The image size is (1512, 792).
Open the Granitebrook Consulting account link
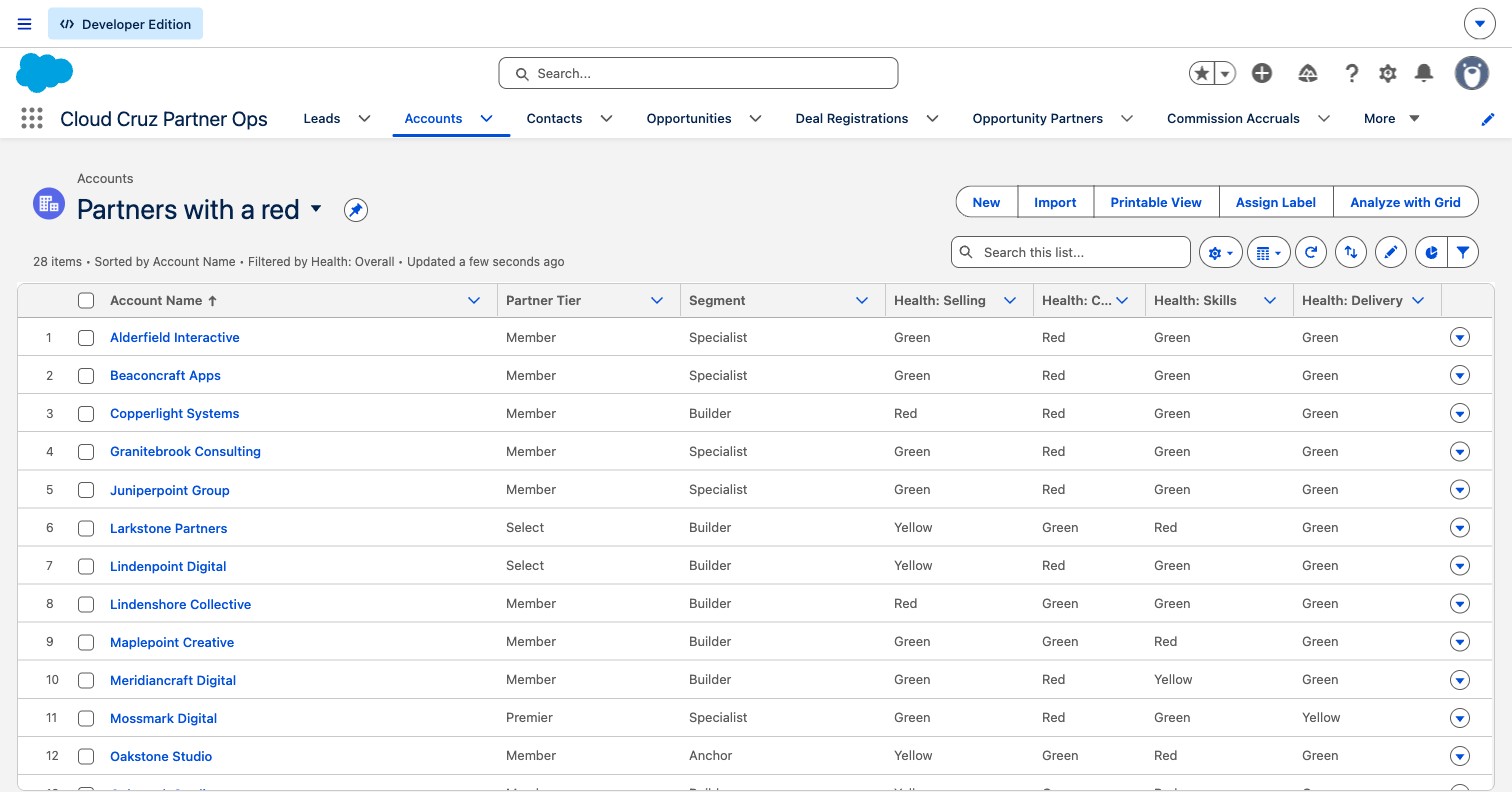click(185, 452)
